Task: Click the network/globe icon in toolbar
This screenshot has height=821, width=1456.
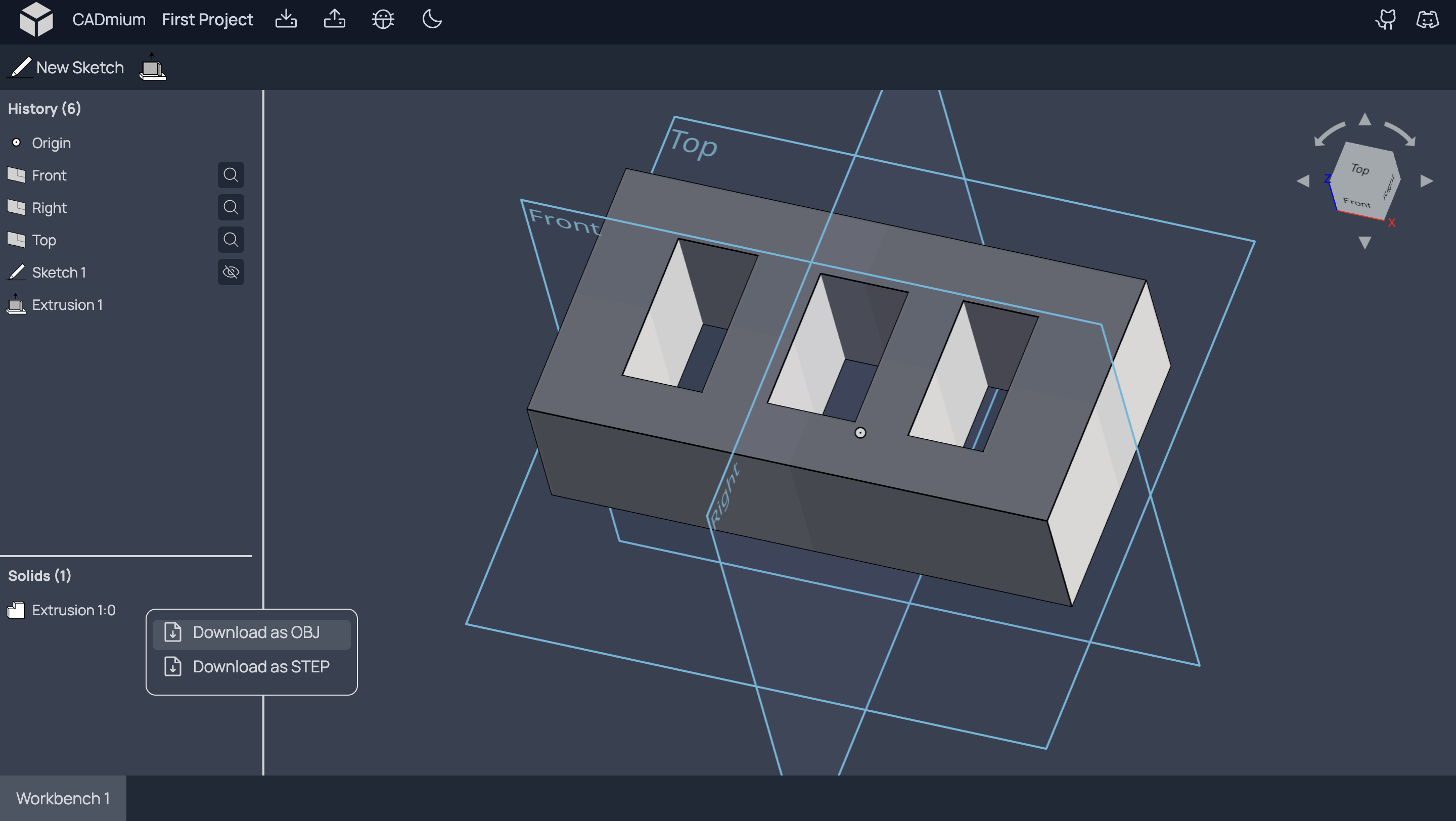Action: click(x=382, y=19)
